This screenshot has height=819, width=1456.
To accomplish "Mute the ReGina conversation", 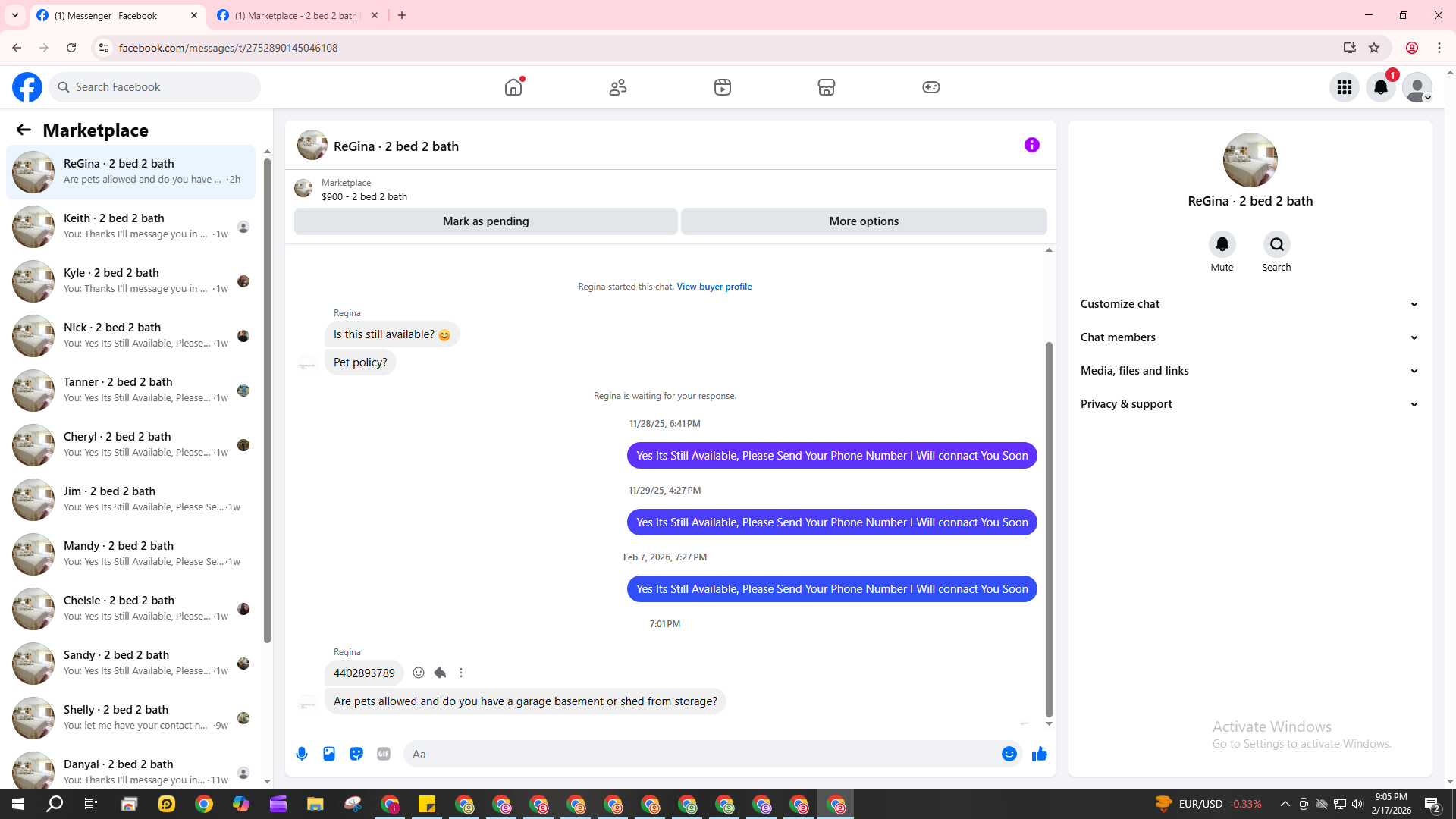I will (x=1222, y=244).
